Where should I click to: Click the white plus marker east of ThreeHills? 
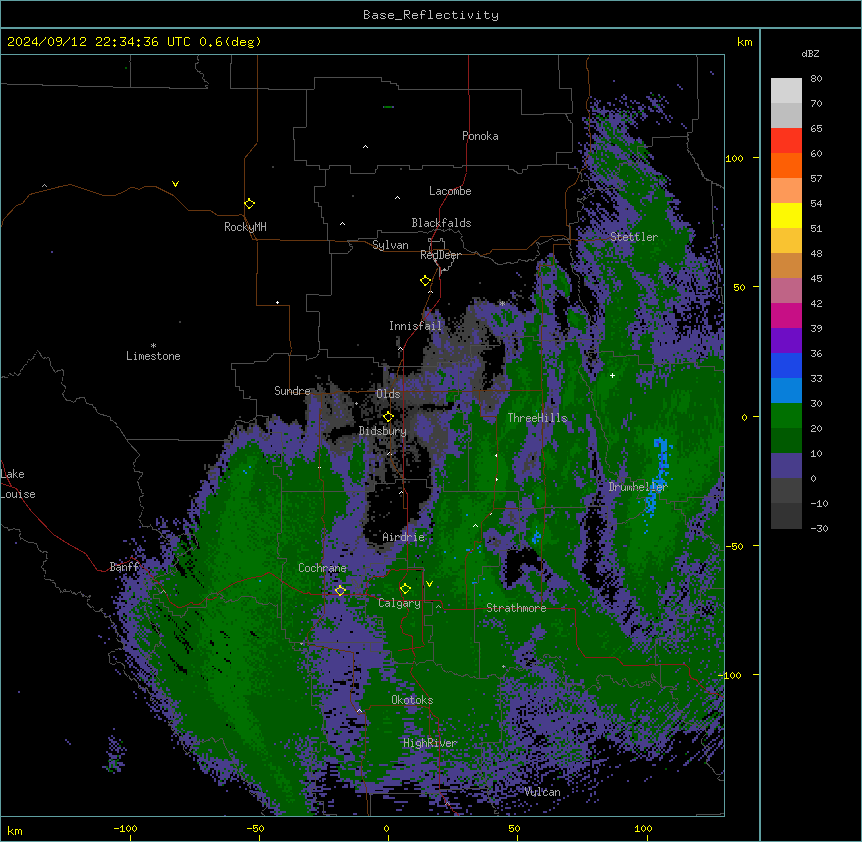612,375
